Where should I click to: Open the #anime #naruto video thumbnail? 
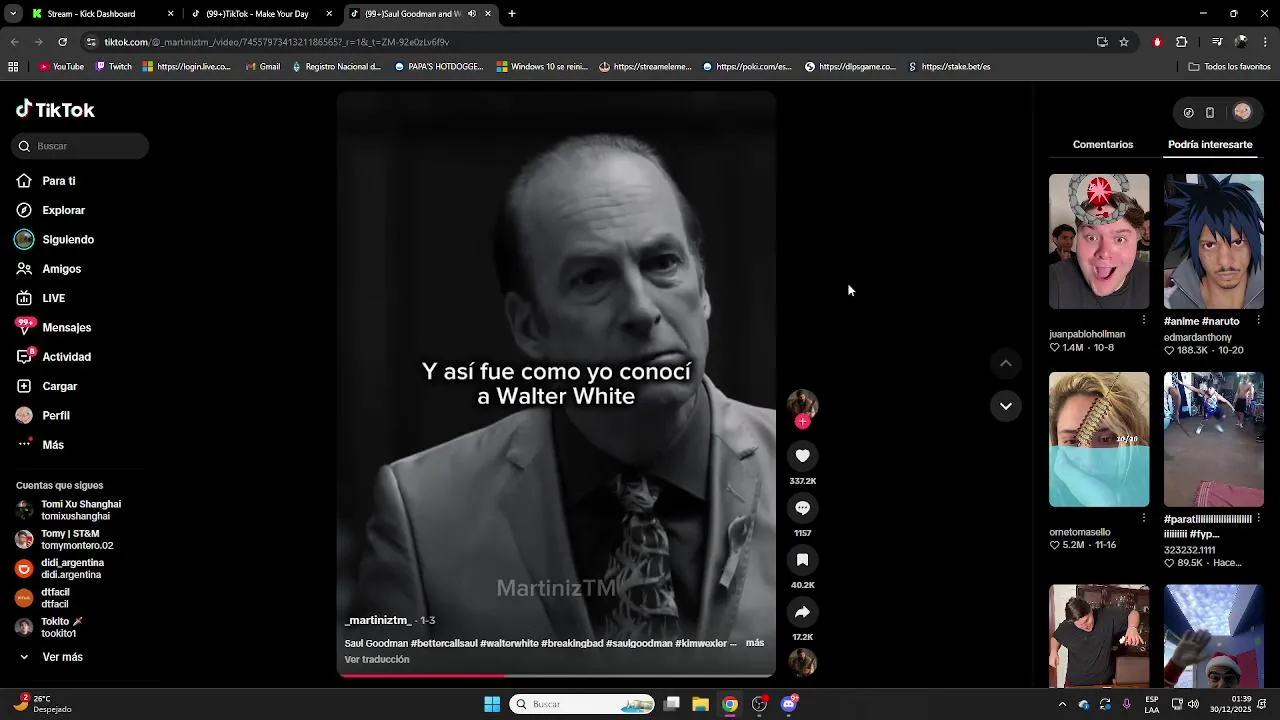tap(1214, 241)
